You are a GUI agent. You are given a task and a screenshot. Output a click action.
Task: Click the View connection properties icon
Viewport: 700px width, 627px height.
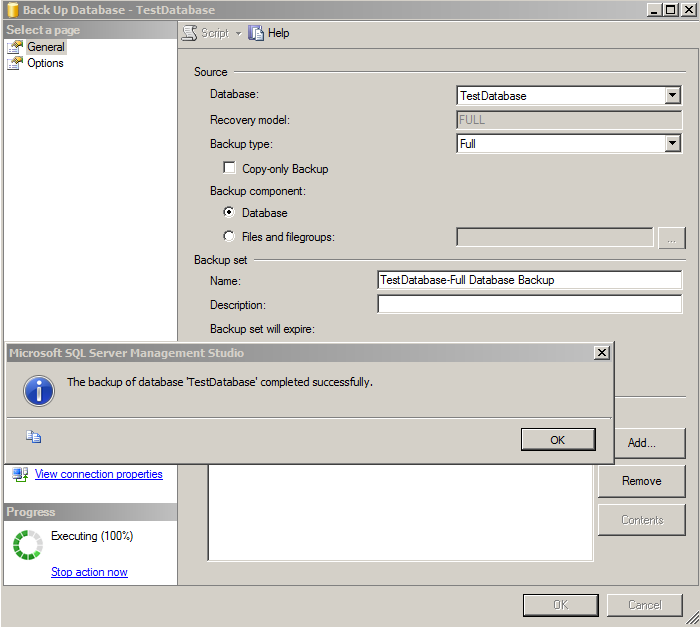click(x=20, y=474)
